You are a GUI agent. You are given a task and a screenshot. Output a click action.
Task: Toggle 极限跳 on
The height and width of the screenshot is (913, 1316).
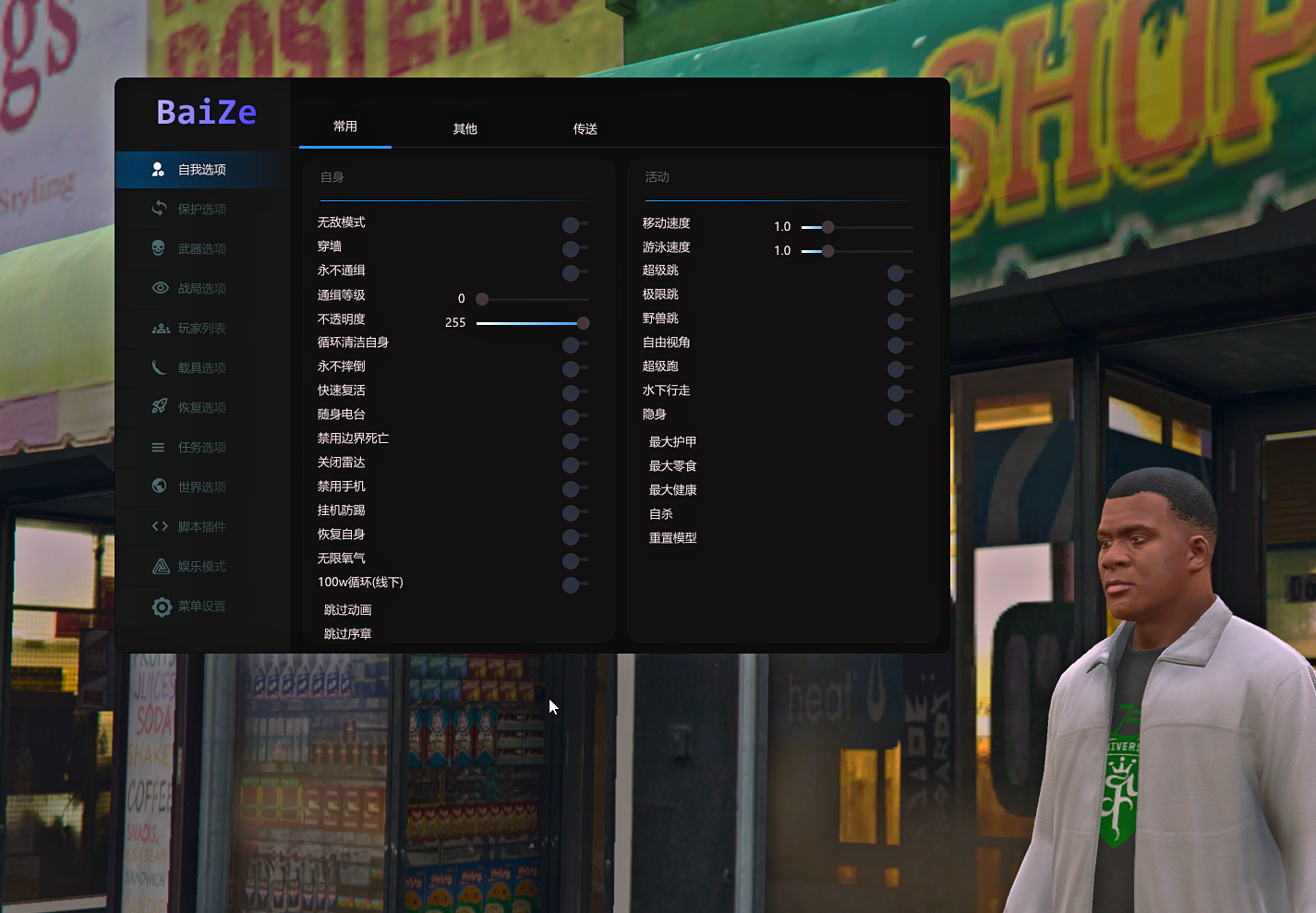(899, 296)
